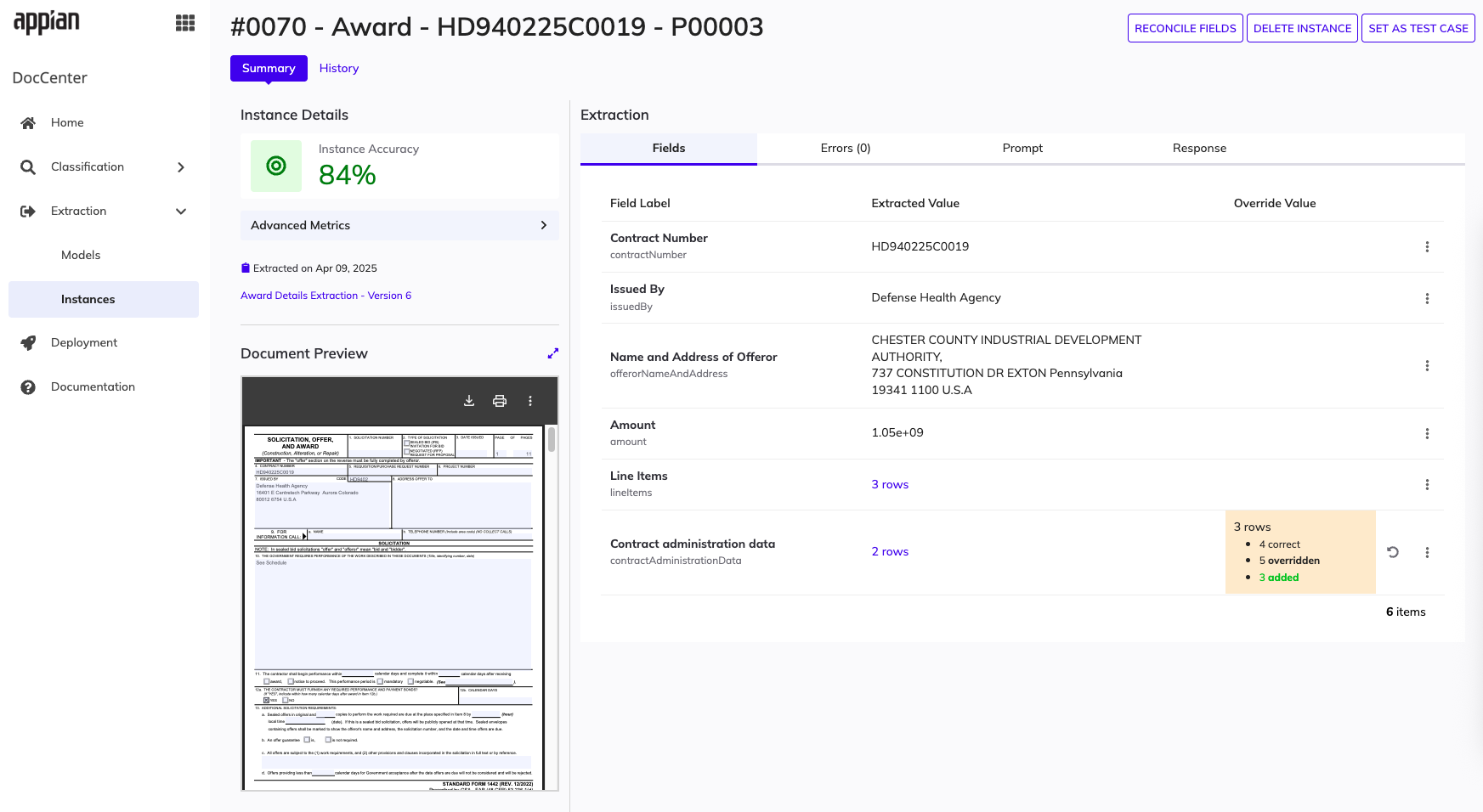Click the DELETE INSTANCE button

tap(1302, 28)
